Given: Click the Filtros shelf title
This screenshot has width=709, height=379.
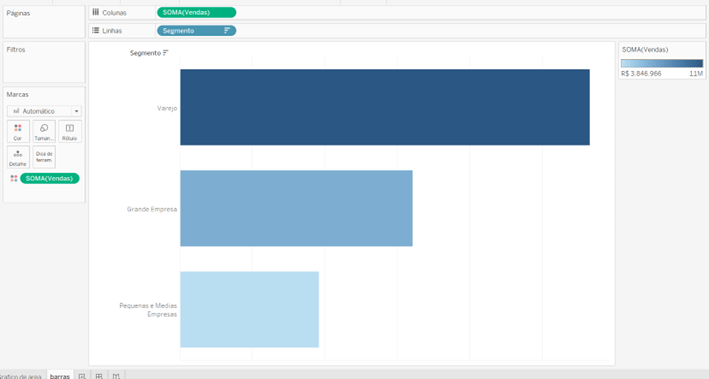Looking at the screenshot, I should coord(16,50).
